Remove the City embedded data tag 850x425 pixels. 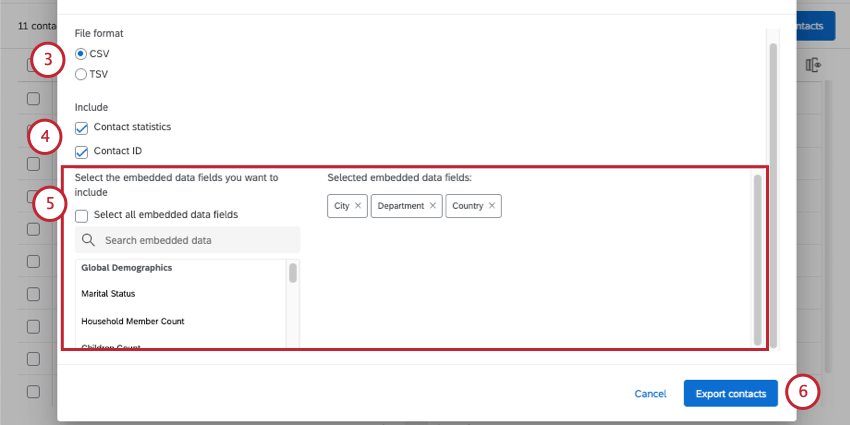[x=358, y=206]
